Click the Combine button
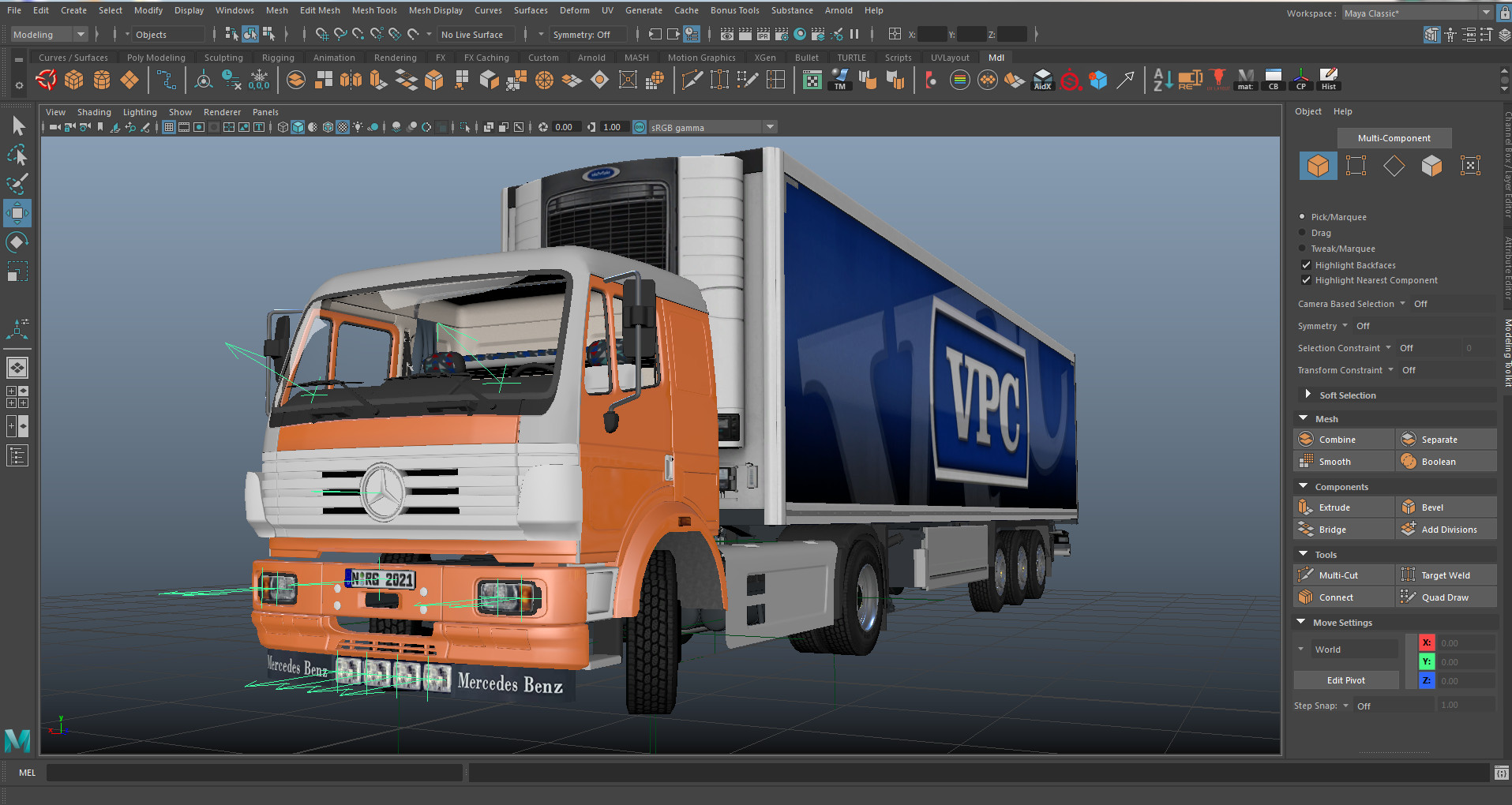This screenshot has height=805, width=1512. pos(1344,440)
